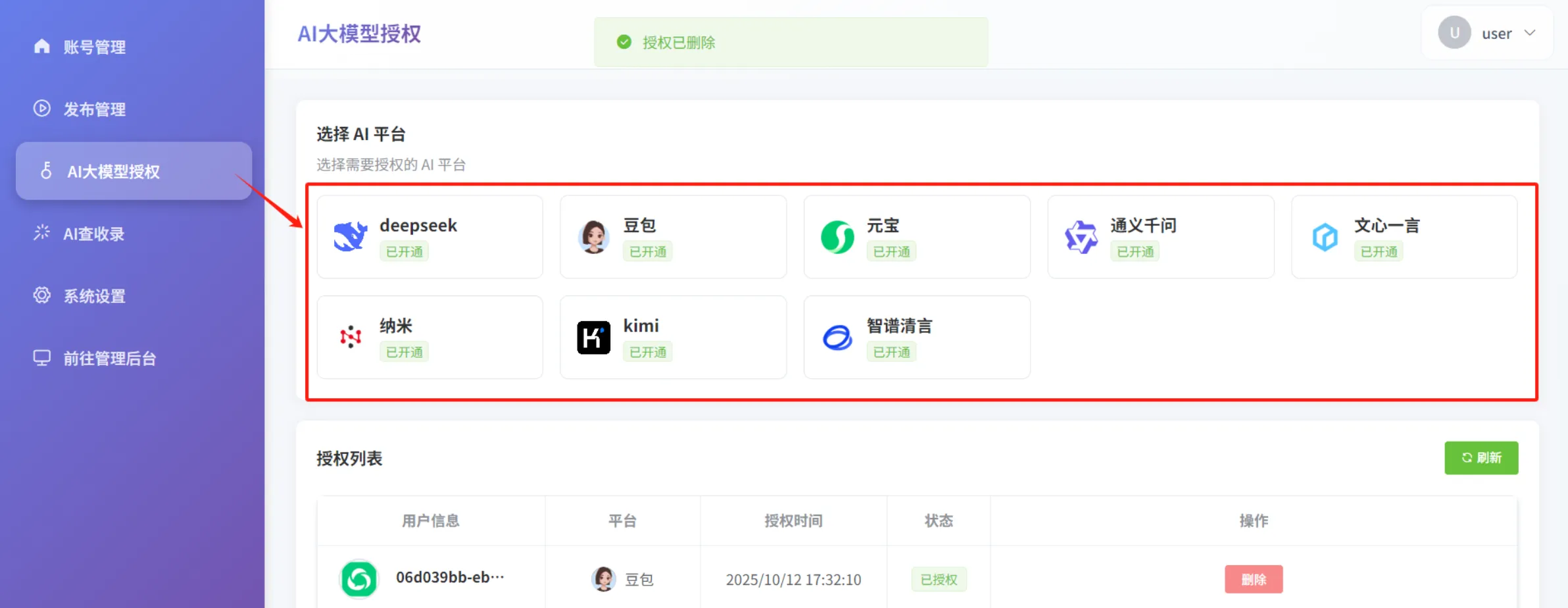Select the 元宝 platform card title

[x=883, y=225]
